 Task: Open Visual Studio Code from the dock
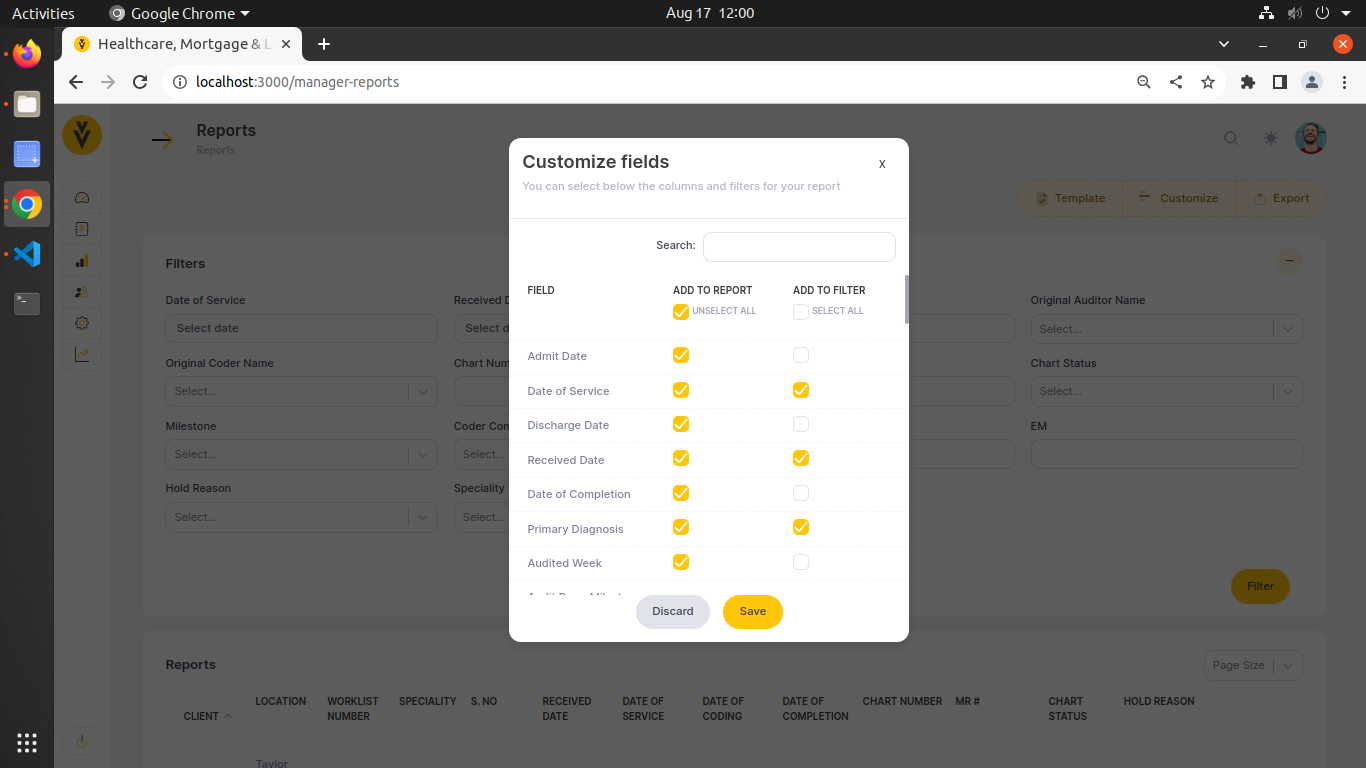(x=27, y=254)
